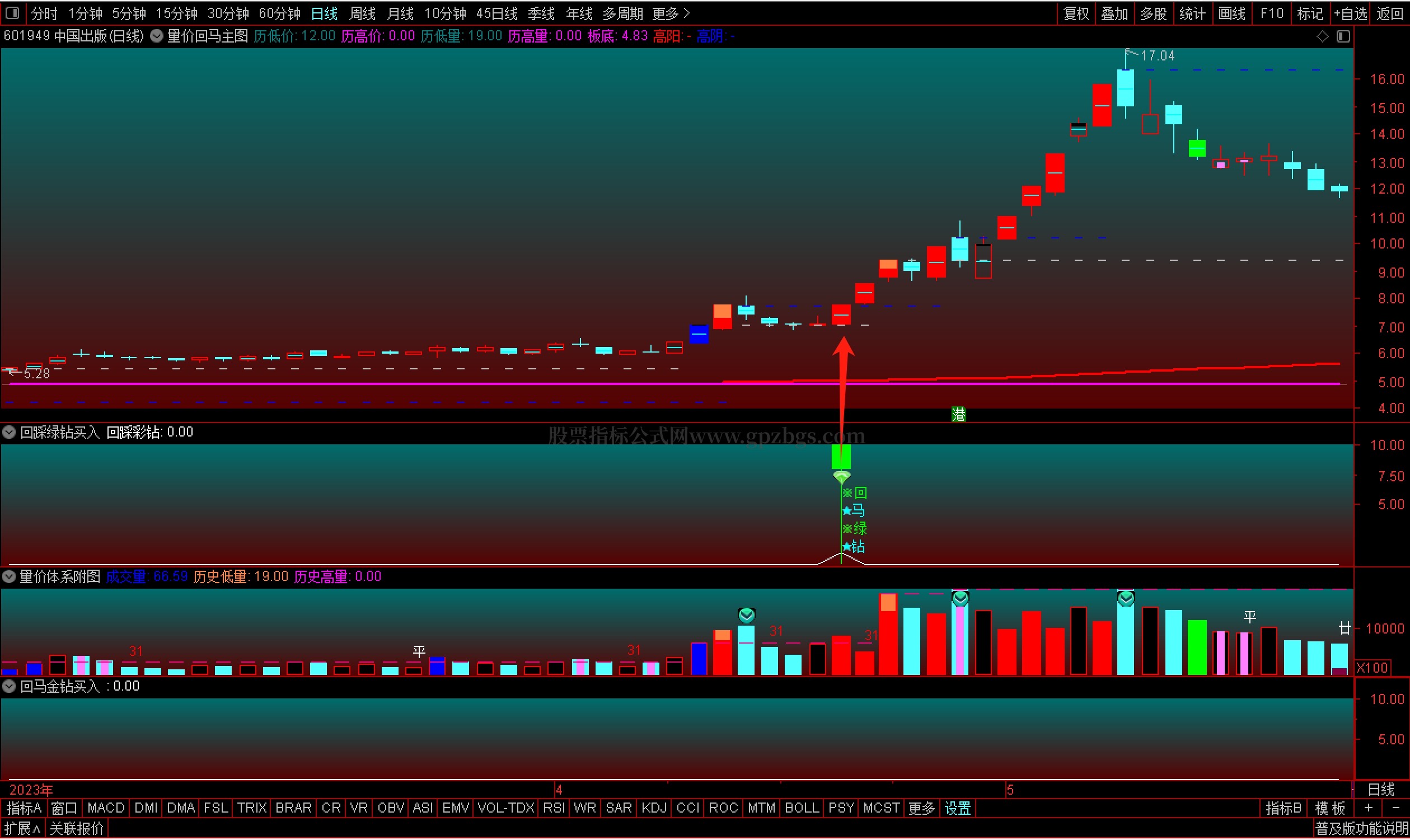Click the minus zoom-out icon at bottom right
The width and height of the screenshot is (1410, 840).
pyautogui.click(x=1395, y=808)
